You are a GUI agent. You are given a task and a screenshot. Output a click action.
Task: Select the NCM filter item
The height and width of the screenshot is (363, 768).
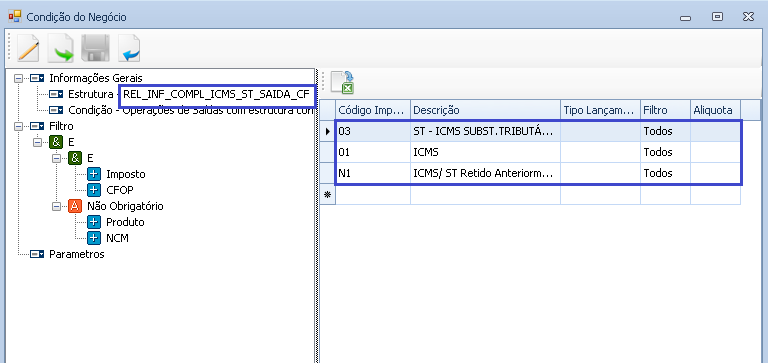pyautogui.click(x=118, y=239)
